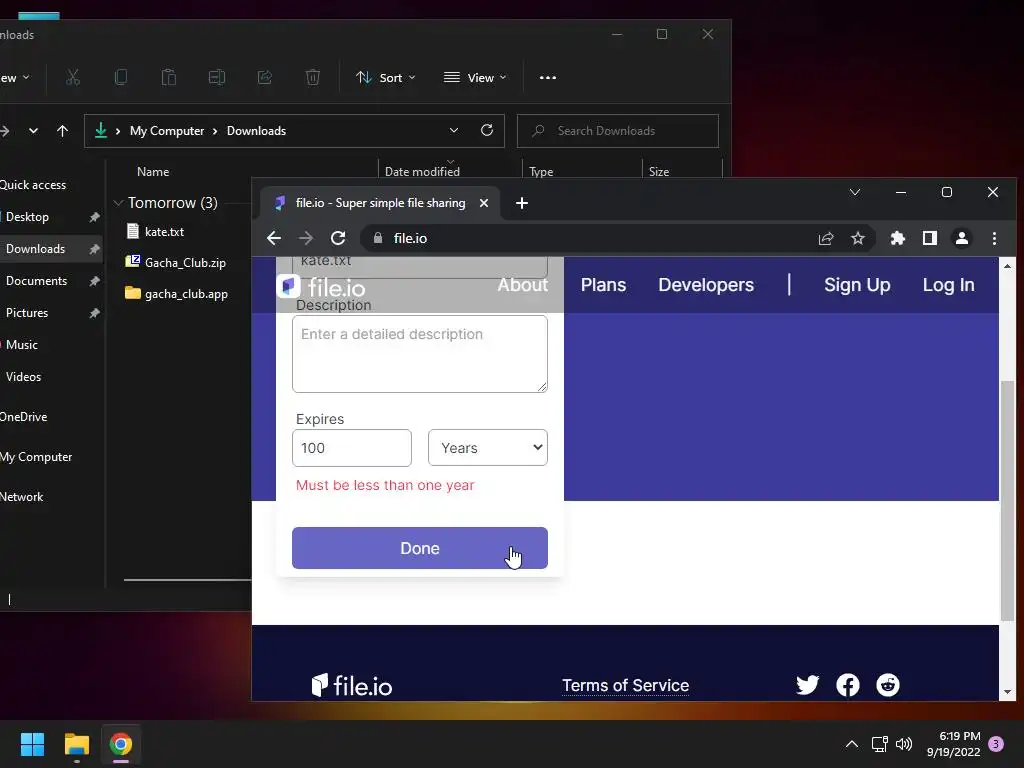
Task: Click the file.io Twitter icon
Action: (x=808, y=684)
